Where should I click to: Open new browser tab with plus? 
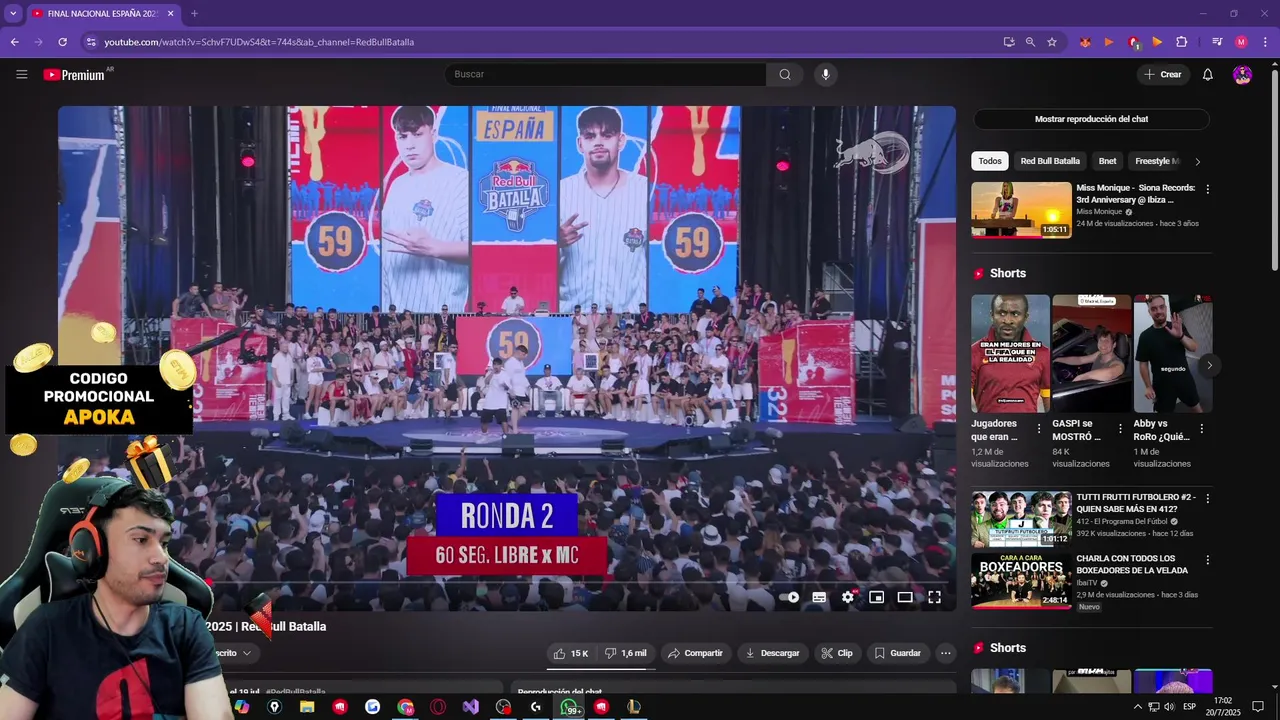point(194,14)
